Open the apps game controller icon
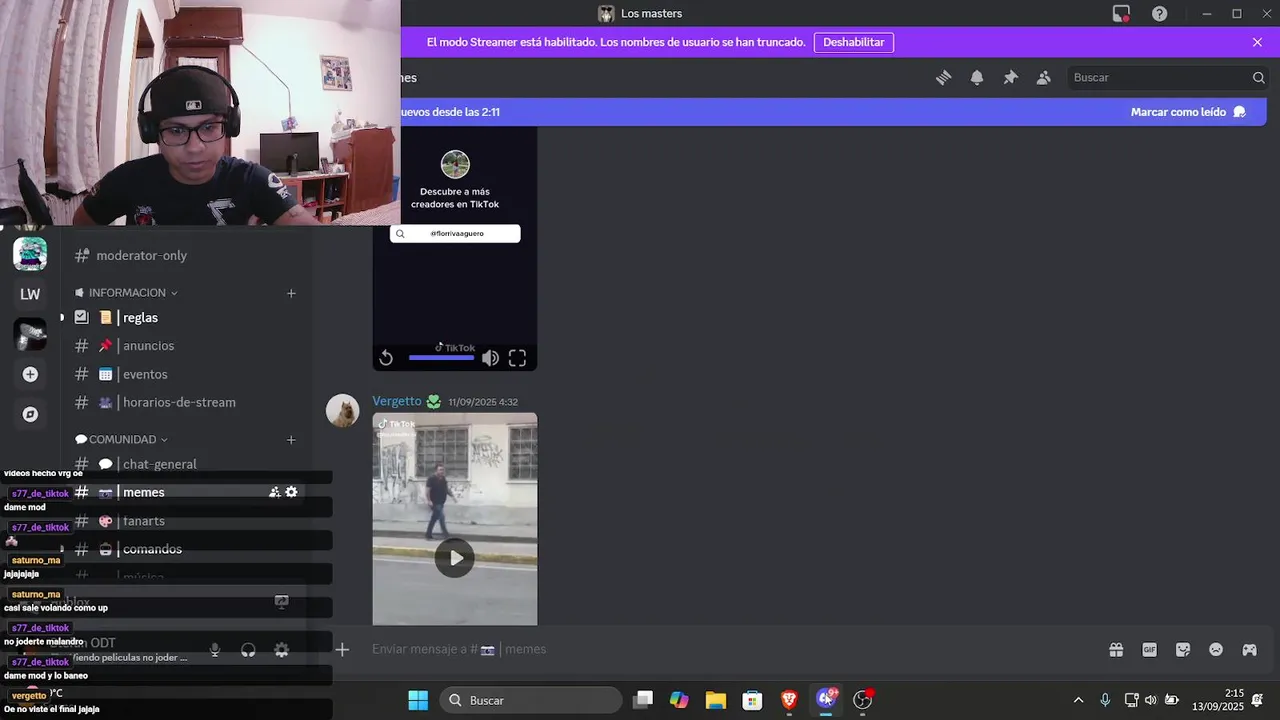The image size is (1280, 720). point(1250,650)
